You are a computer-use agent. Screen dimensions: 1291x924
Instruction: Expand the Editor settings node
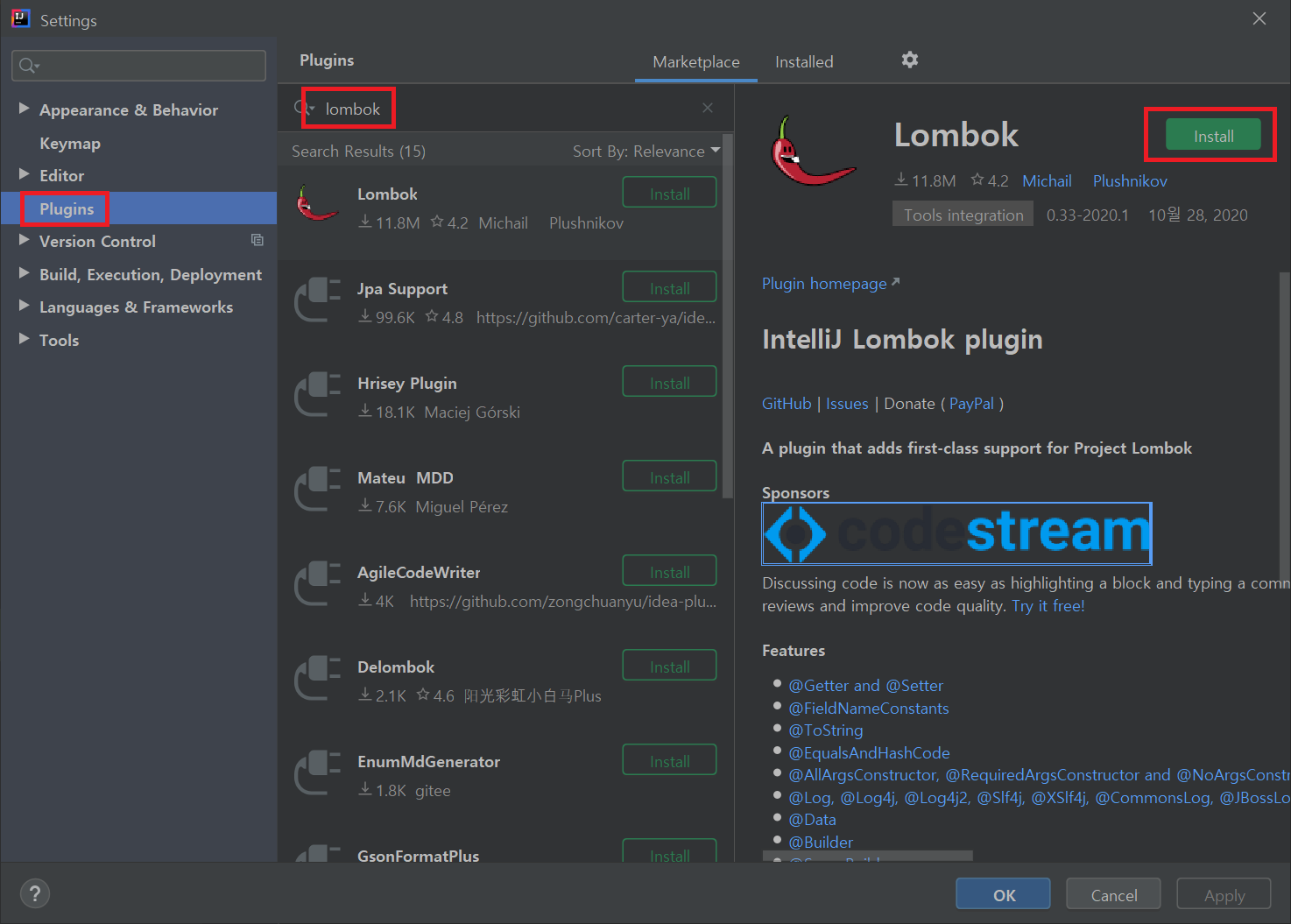click(25, 174)
